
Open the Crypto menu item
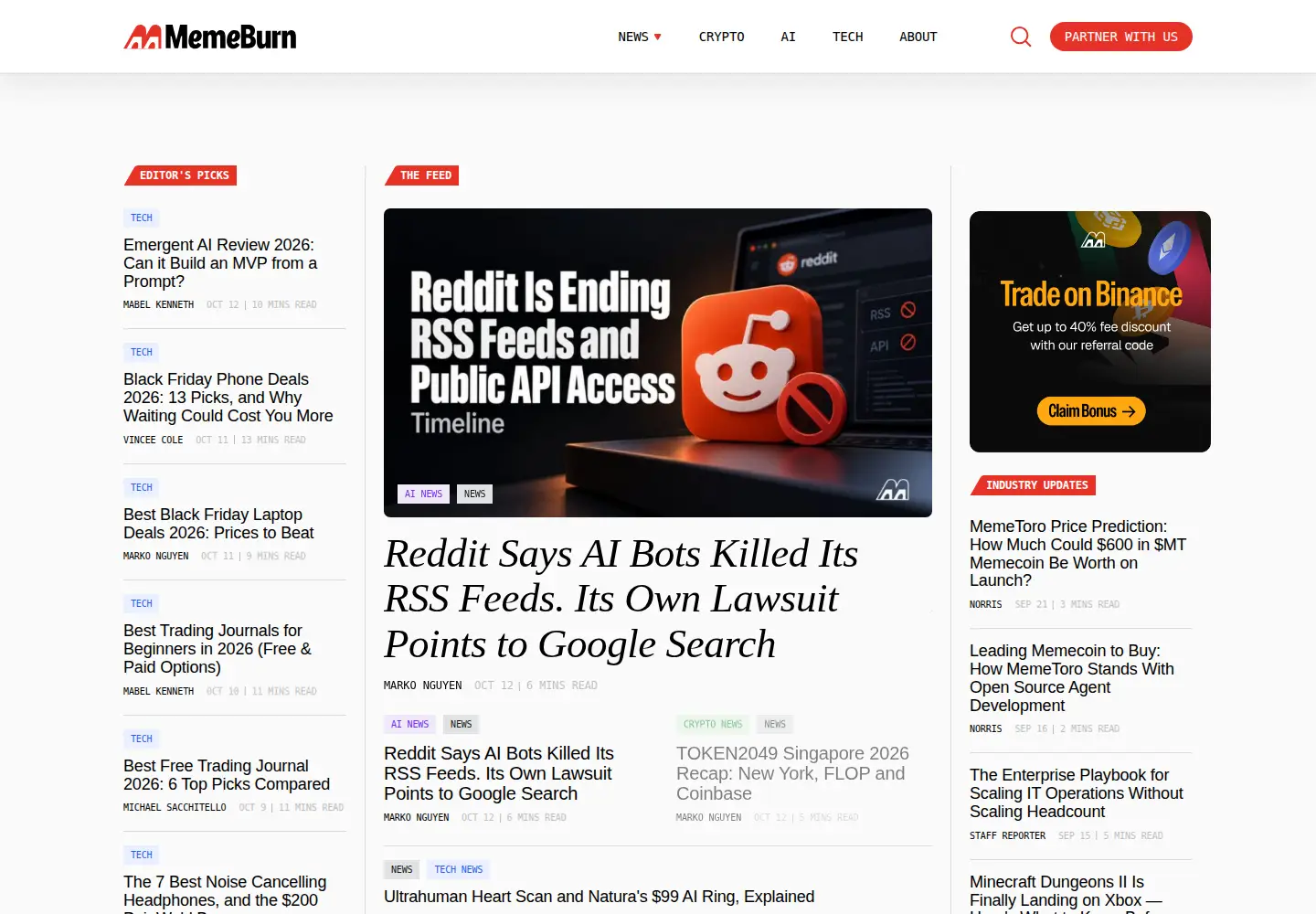[x=722, y=37]
